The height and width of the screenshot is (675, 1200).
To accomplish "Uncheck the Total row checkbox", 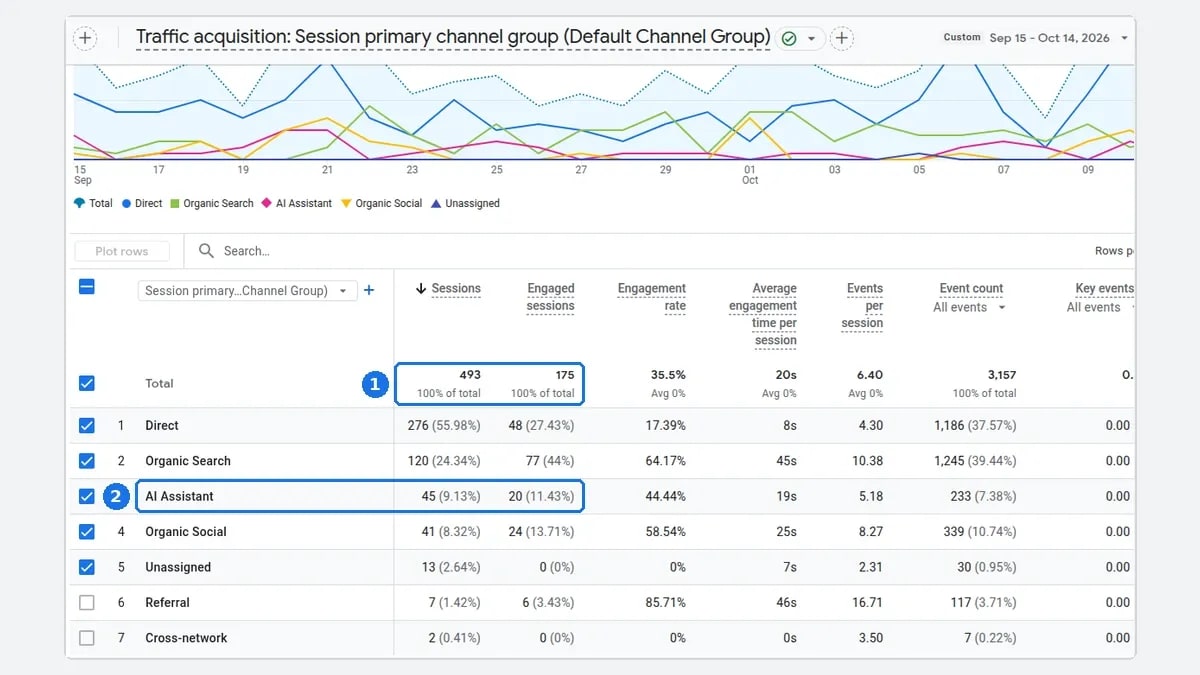I will [x=87, y=383].
